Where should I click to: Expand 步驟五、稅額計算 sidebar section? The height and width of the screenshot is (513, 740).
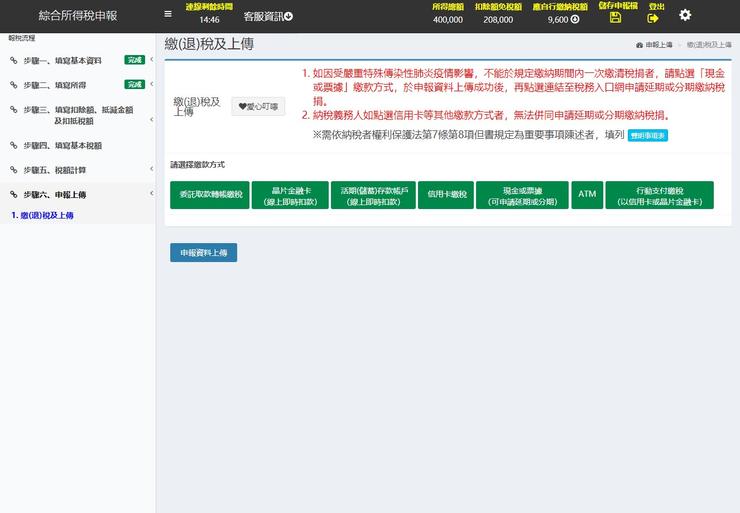click(151, 170)
